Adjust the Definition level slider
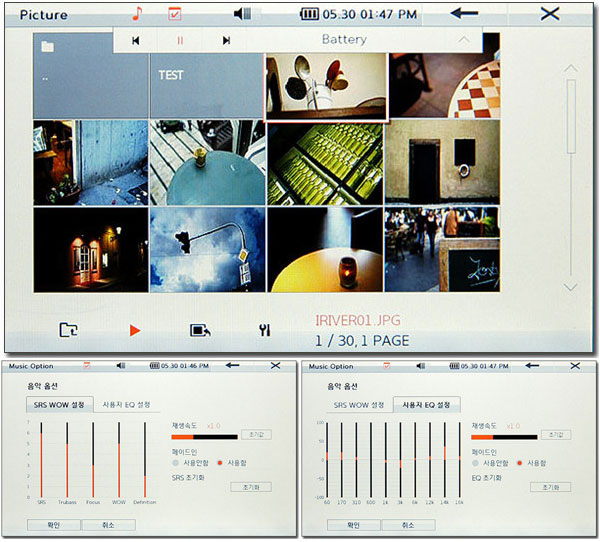 click(145, 460)
